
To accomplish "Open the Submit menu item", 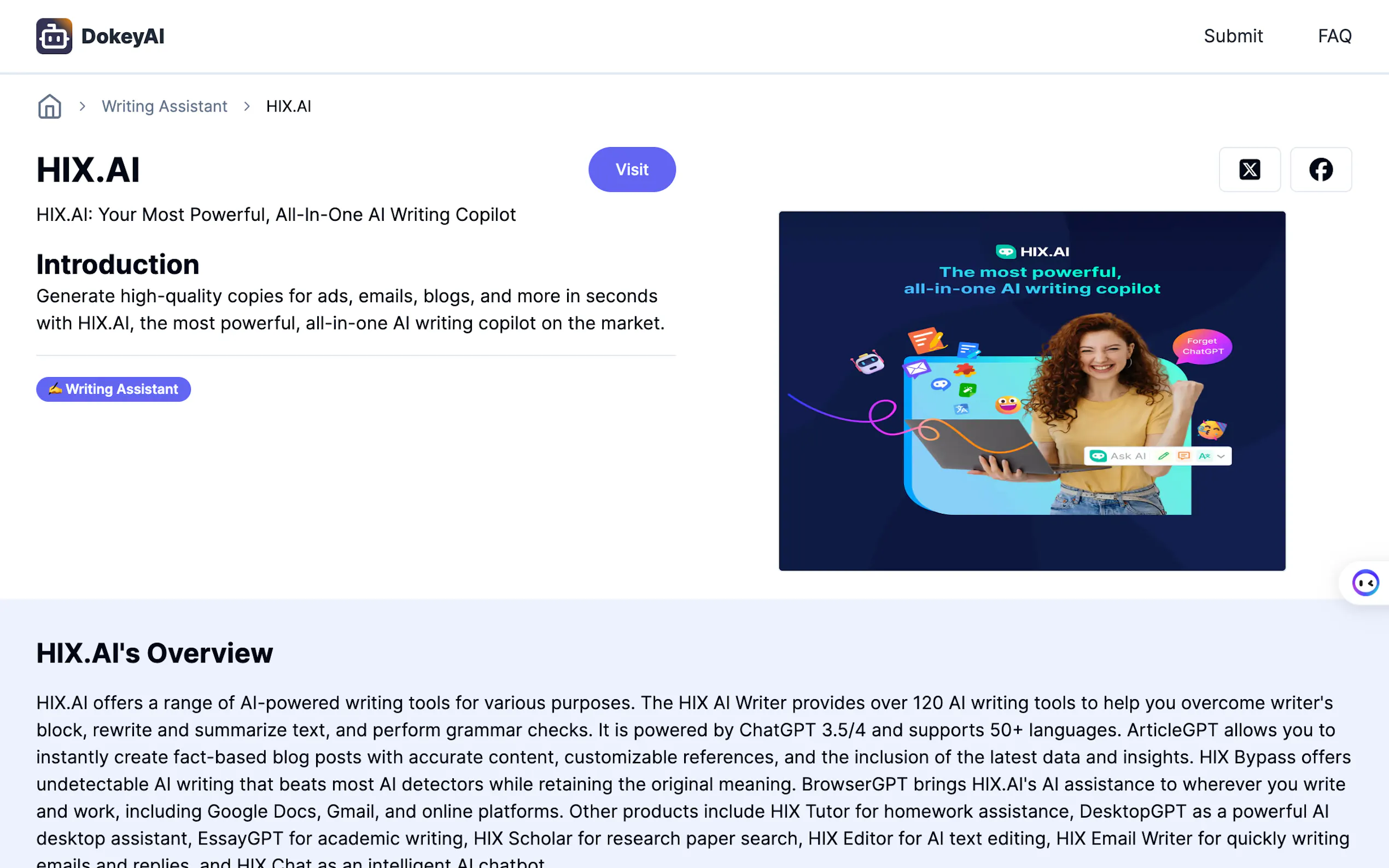I will [x=1233, y=36].
